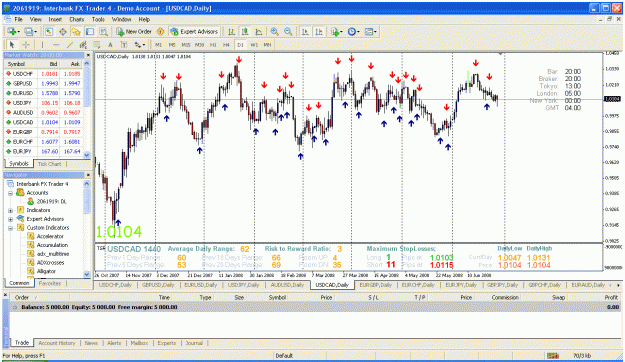Select the Vertical Line drawing tool

42,45
